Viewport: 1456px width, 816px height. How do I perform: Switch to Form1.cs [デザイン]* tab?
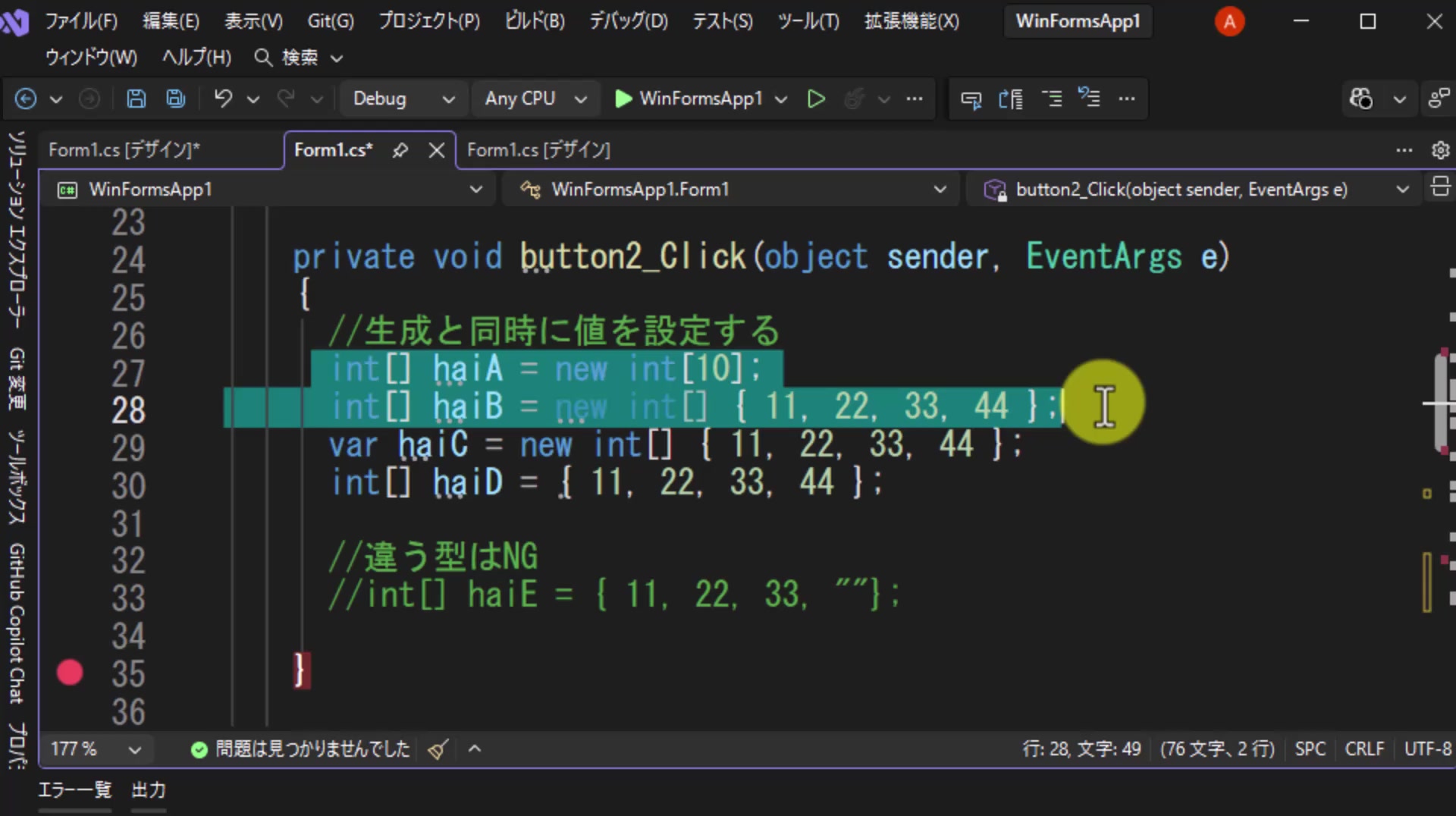[x=124, y=150]
